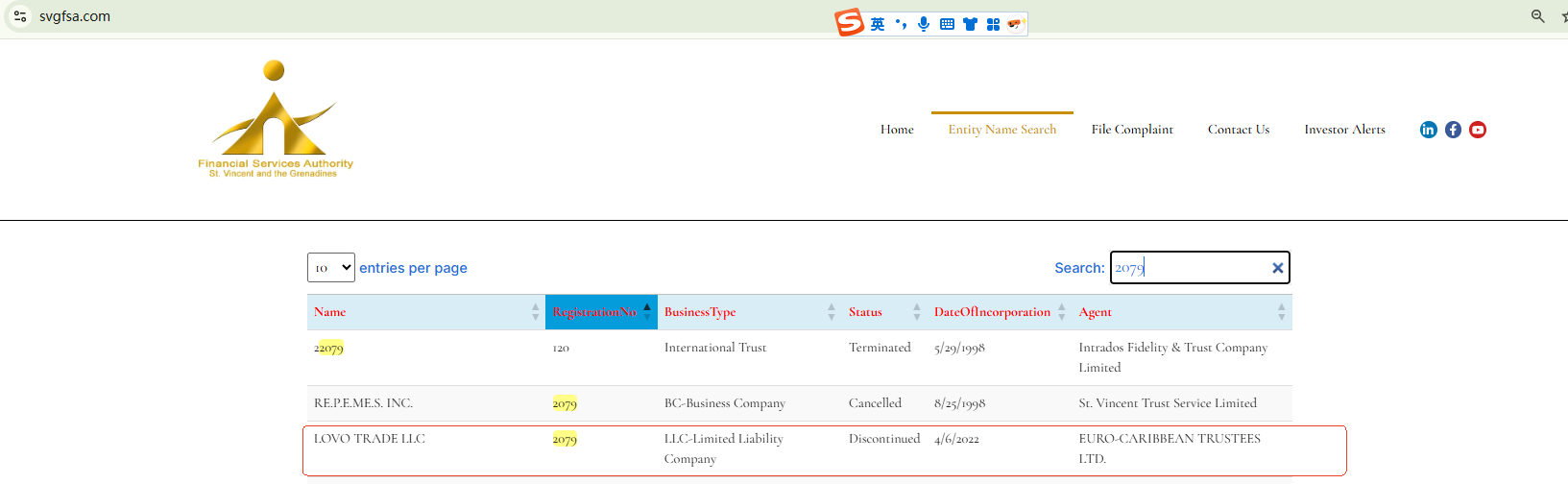The image size is (1568, 484).
Task: Open the entries per page dropdown
Action: 331,268
